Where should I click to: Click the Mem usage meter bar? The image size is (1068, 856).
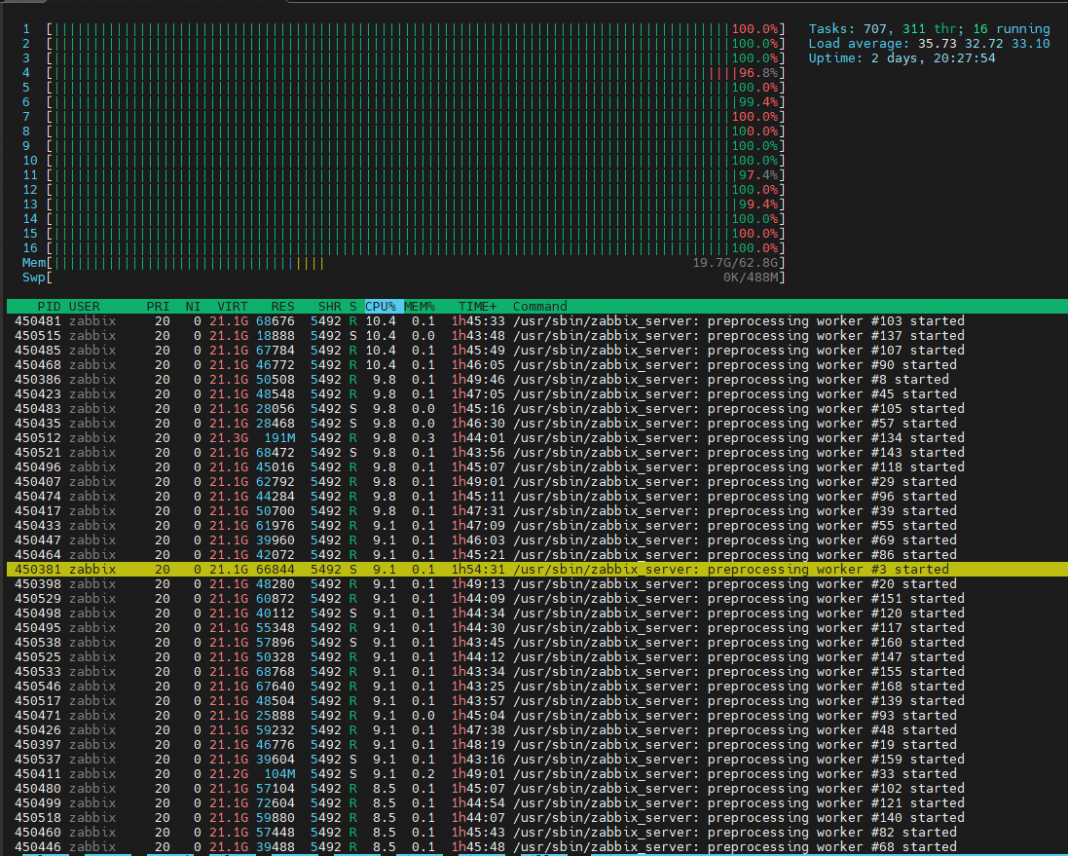pyautogui.click(x=400, y=262)
